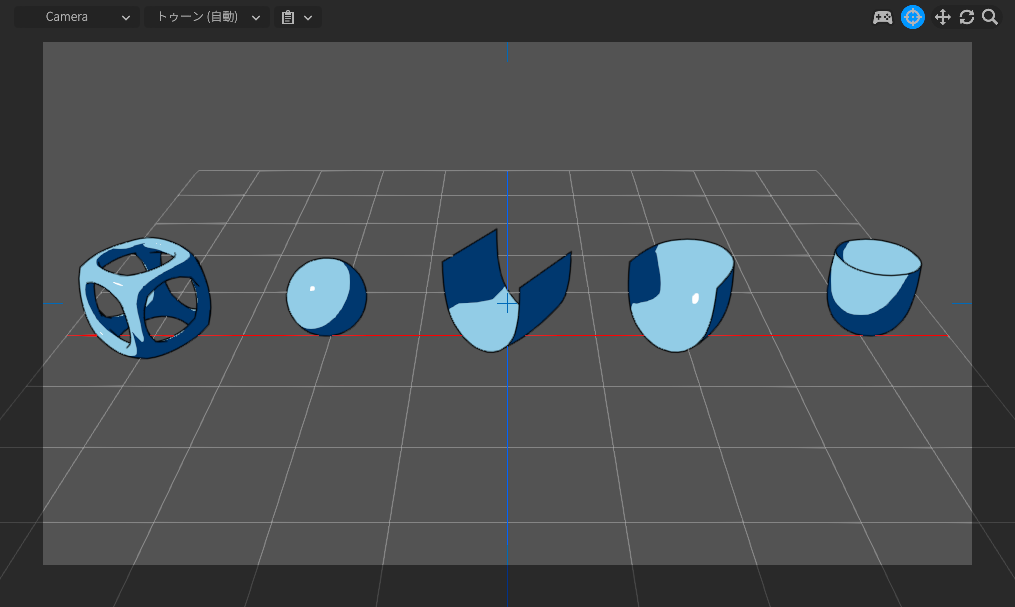Select the half-dome object
This screenshot has width=1015, height=607.
(680, 295)
